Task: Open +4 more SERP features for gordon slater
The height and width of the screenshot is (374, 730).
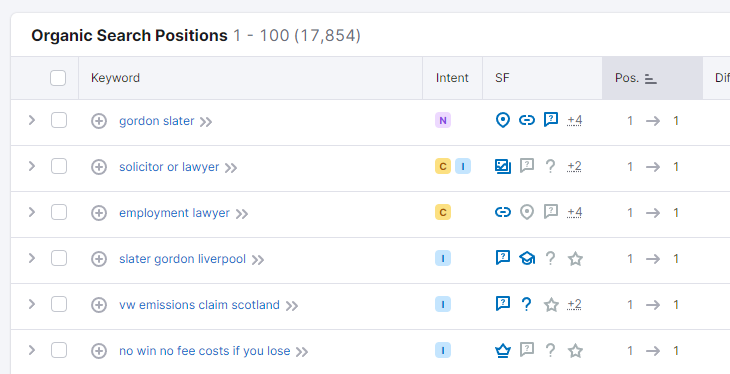Action: (575, 121)
